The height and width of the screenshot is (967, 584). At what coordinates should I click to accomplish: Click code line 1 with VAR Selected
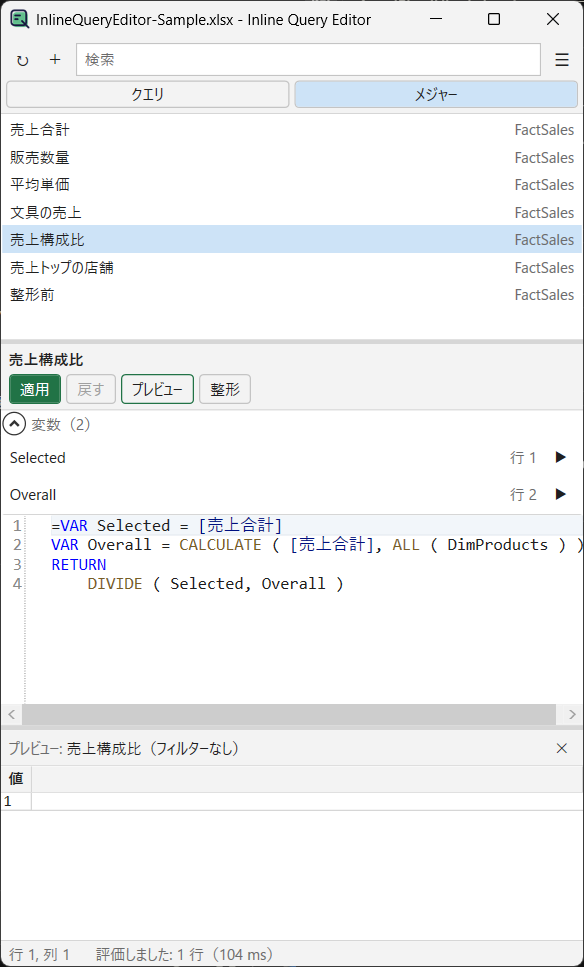pyautogui.click(x=167, y=525)
